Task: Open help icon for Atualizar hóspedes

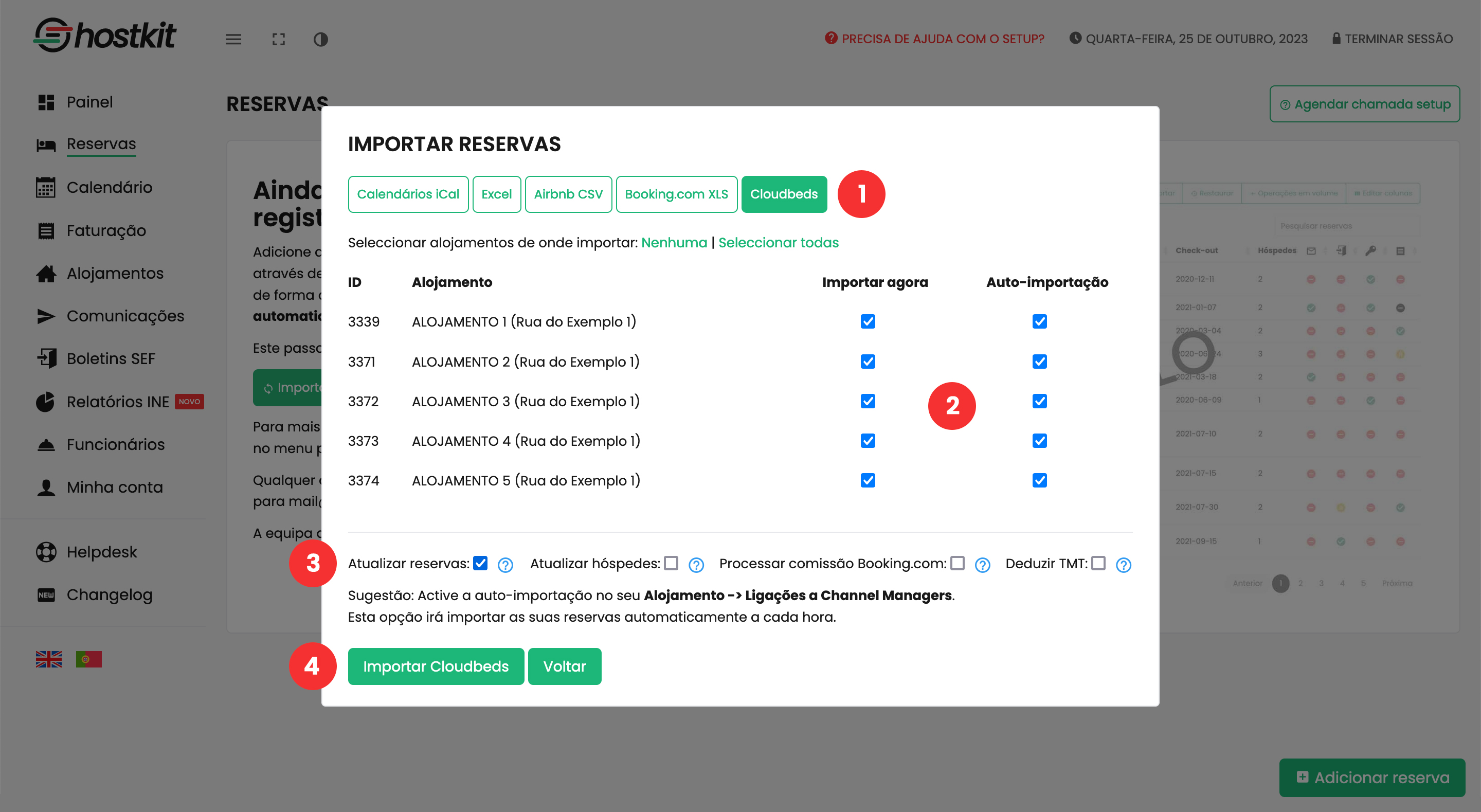Action: [696, 565]
